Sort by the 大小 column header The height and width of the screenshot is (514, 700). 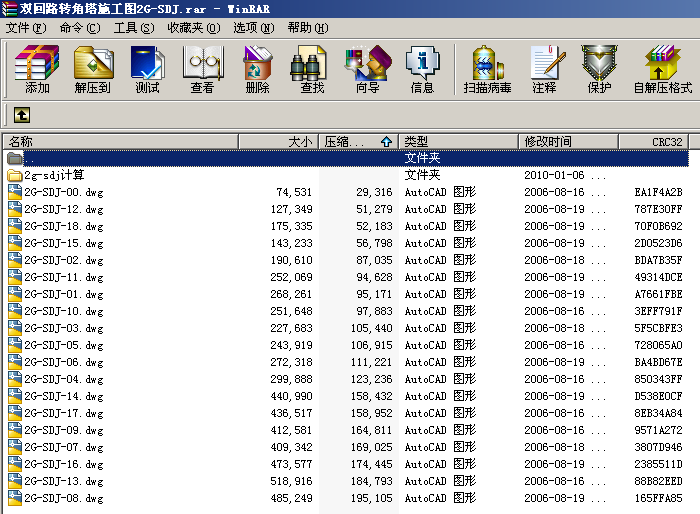(278, 142)
